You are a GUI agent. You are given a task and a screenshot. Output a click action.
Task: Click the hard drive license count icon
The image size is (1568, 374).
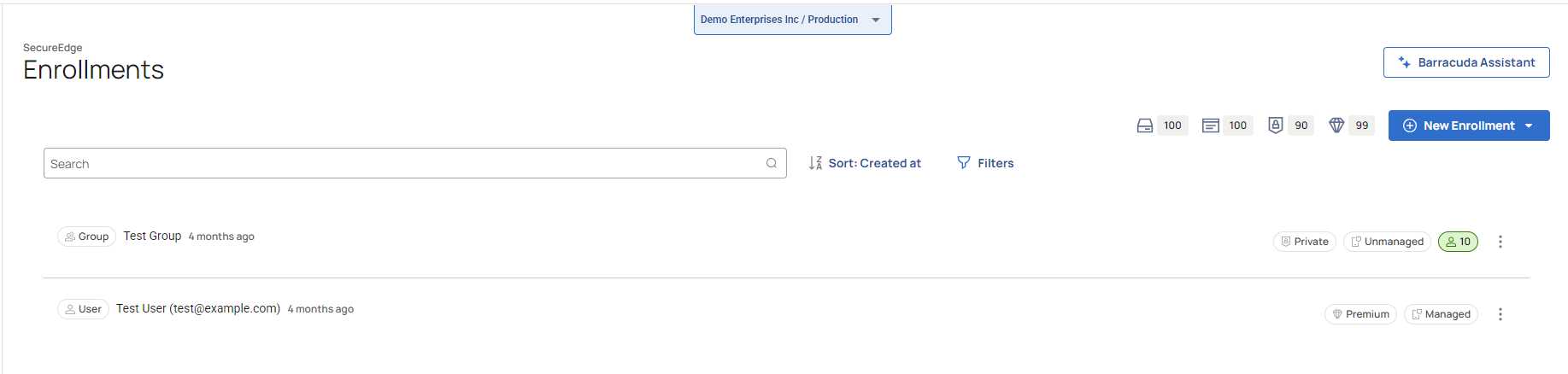pos(1145,126)
